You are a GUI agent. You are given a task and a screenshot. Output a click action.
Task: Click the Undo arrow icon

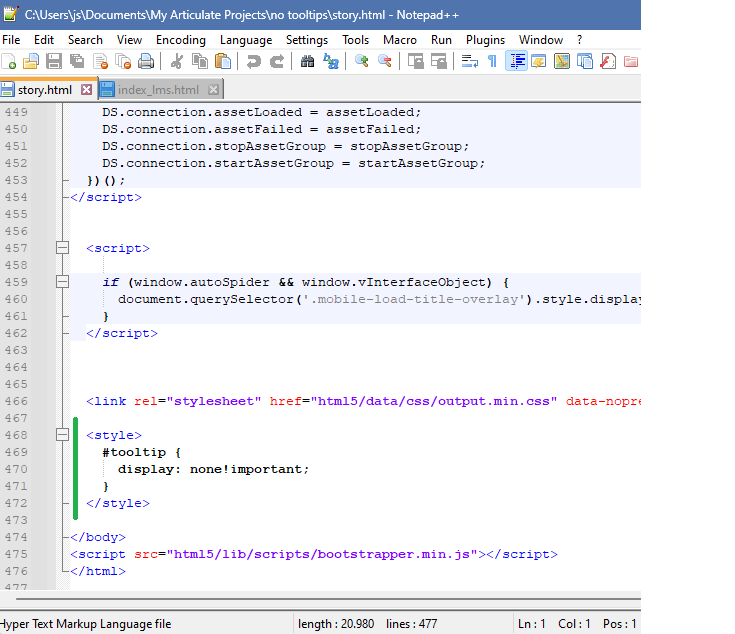coord(253,62)
